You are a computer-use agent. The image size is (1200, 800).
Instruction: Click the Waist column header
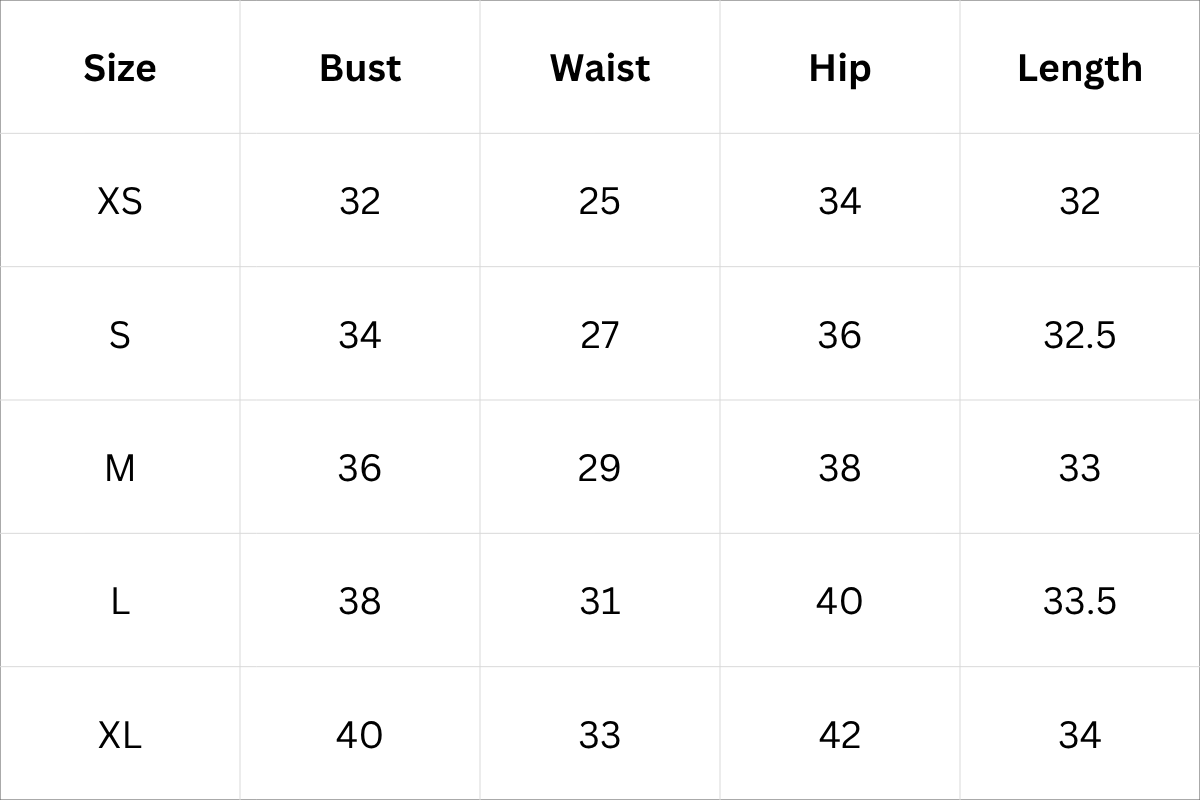600,68
